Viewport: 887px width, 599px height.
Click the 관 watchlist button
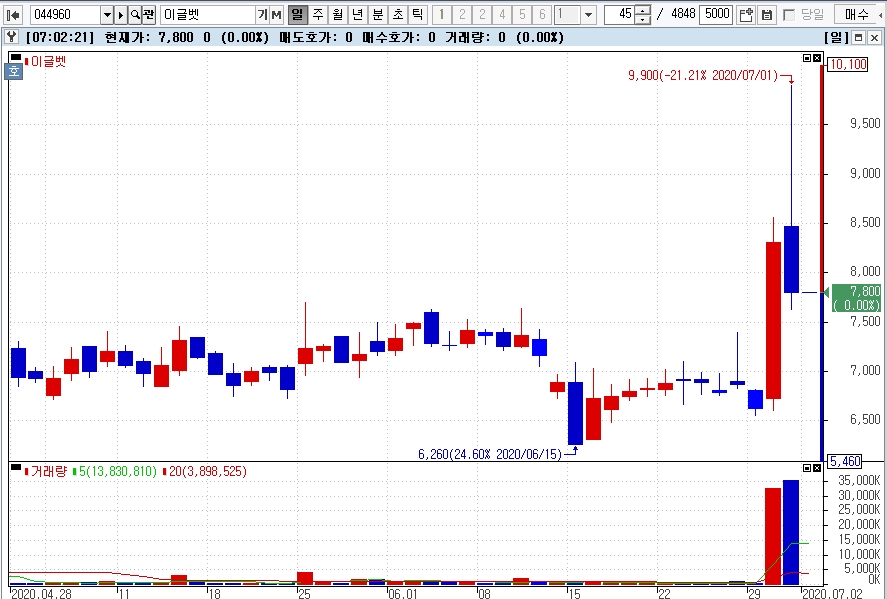coord(148,15)
